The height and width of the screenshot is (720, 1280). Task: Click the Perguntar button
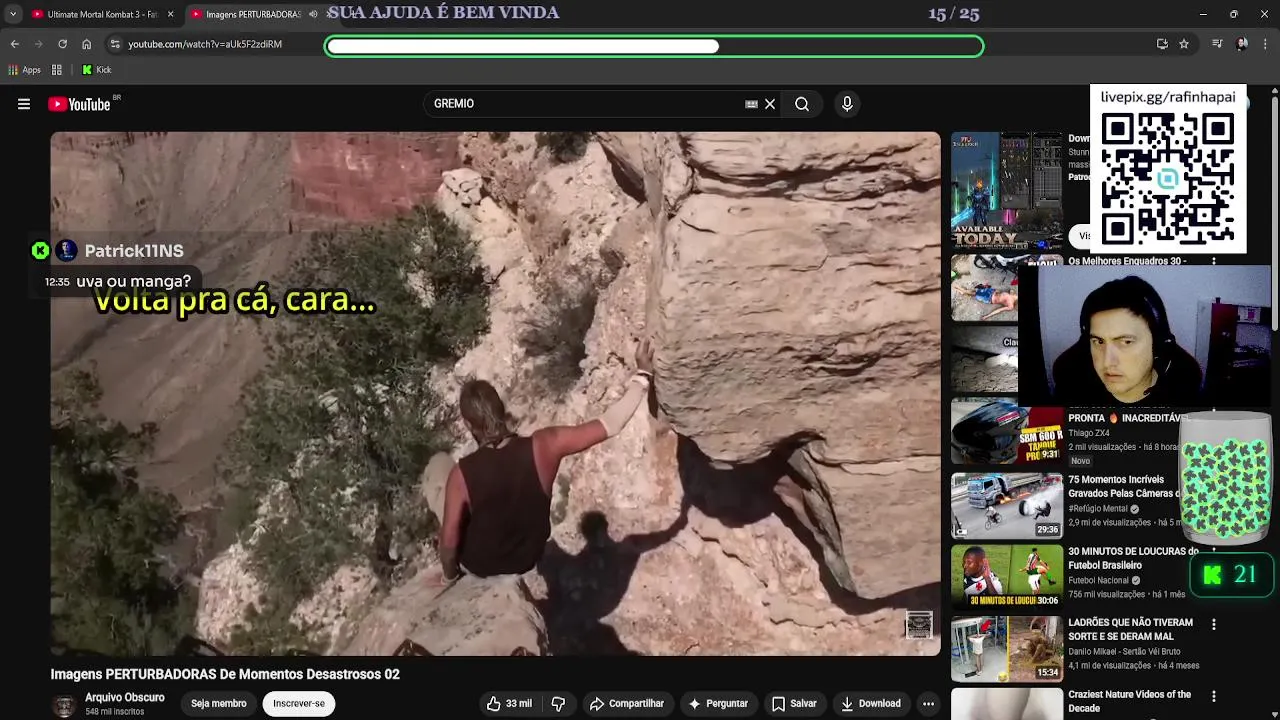(718, 704)
